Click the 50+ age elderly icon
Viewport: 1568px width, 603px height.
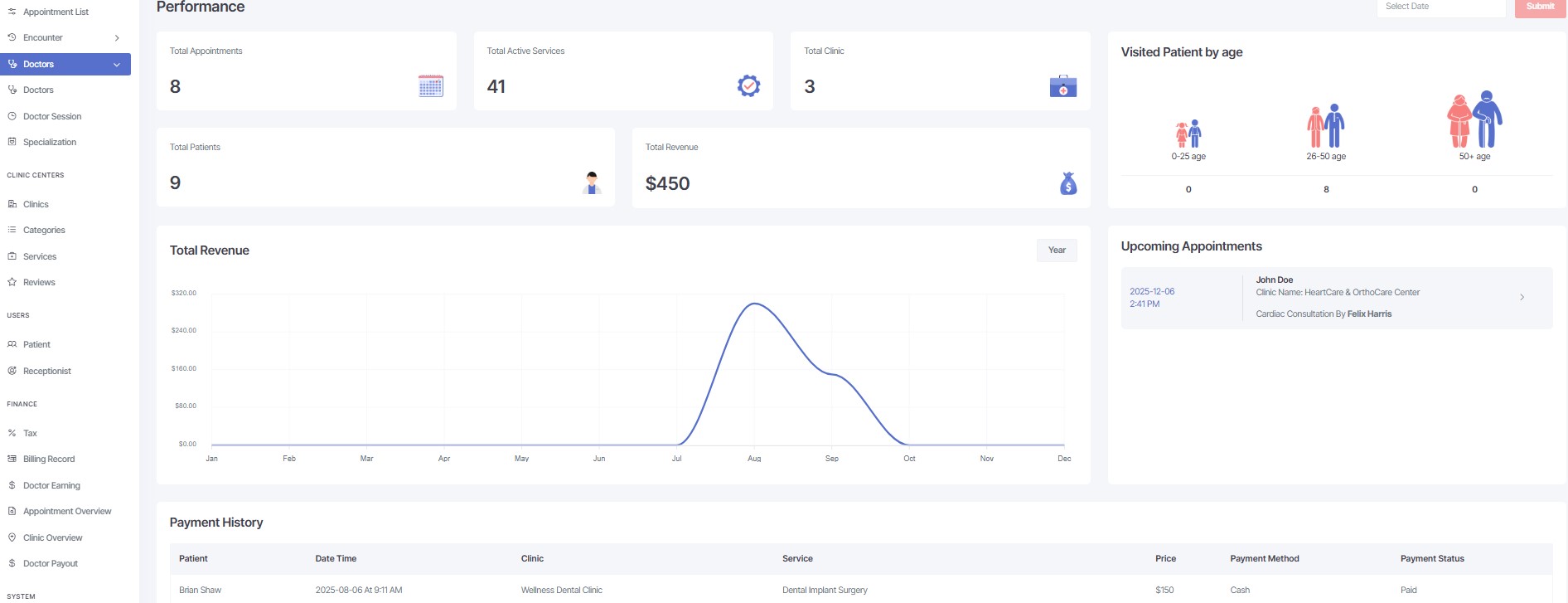click(x=1474, y=119)
